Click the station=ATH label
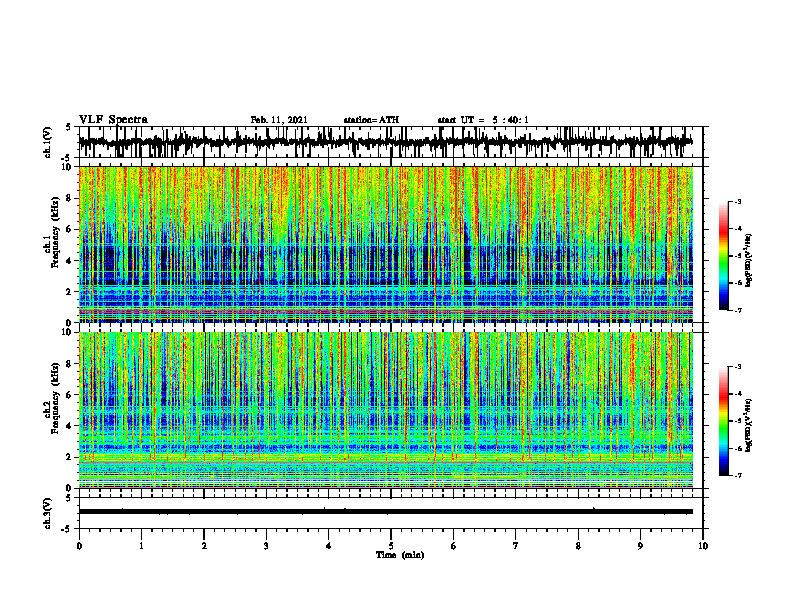Screen dimensions: 792x612 (x=371, y=120)
